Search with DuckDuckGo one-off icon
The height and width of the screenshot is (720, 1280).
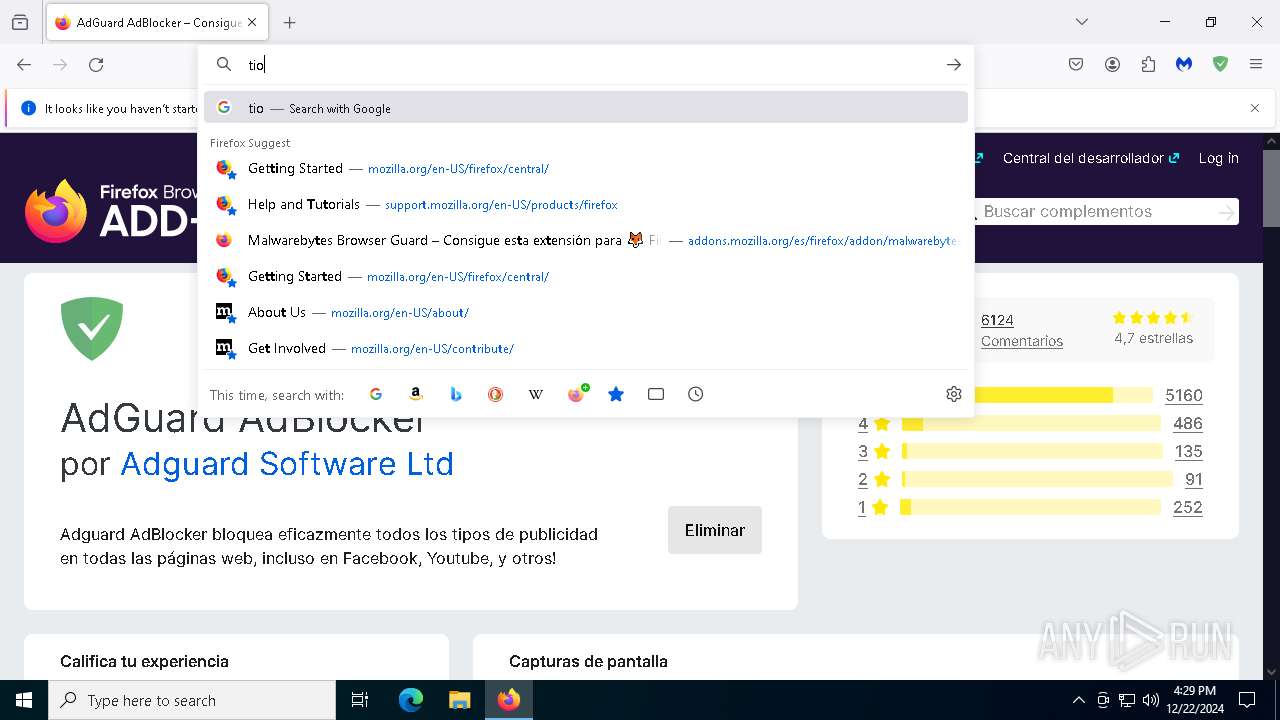click(x=496, y=394)
